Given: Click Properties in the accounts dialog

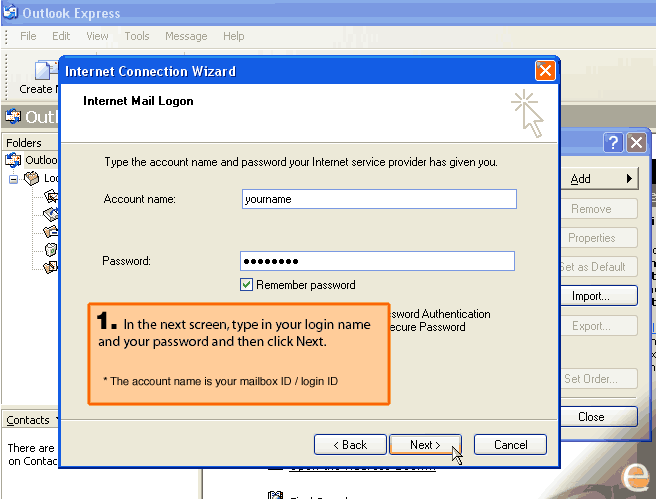Looking at the screenshot, I should pos(599,238).
